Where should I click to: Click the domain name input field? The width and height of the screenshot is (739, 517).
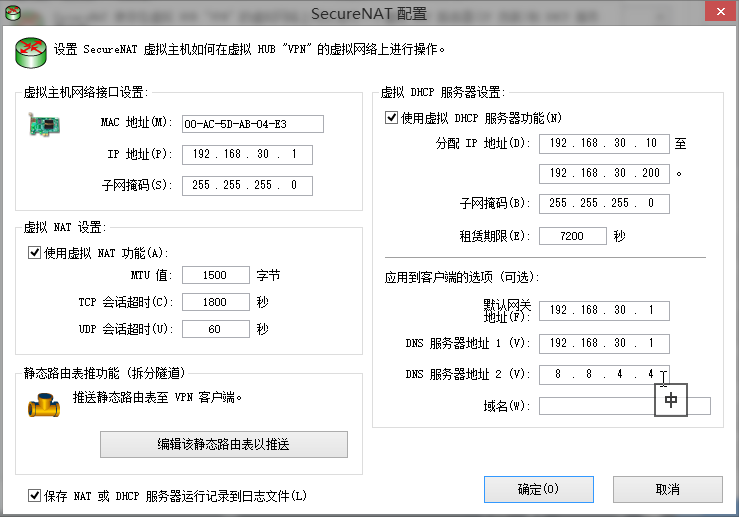tap(595, 406)
